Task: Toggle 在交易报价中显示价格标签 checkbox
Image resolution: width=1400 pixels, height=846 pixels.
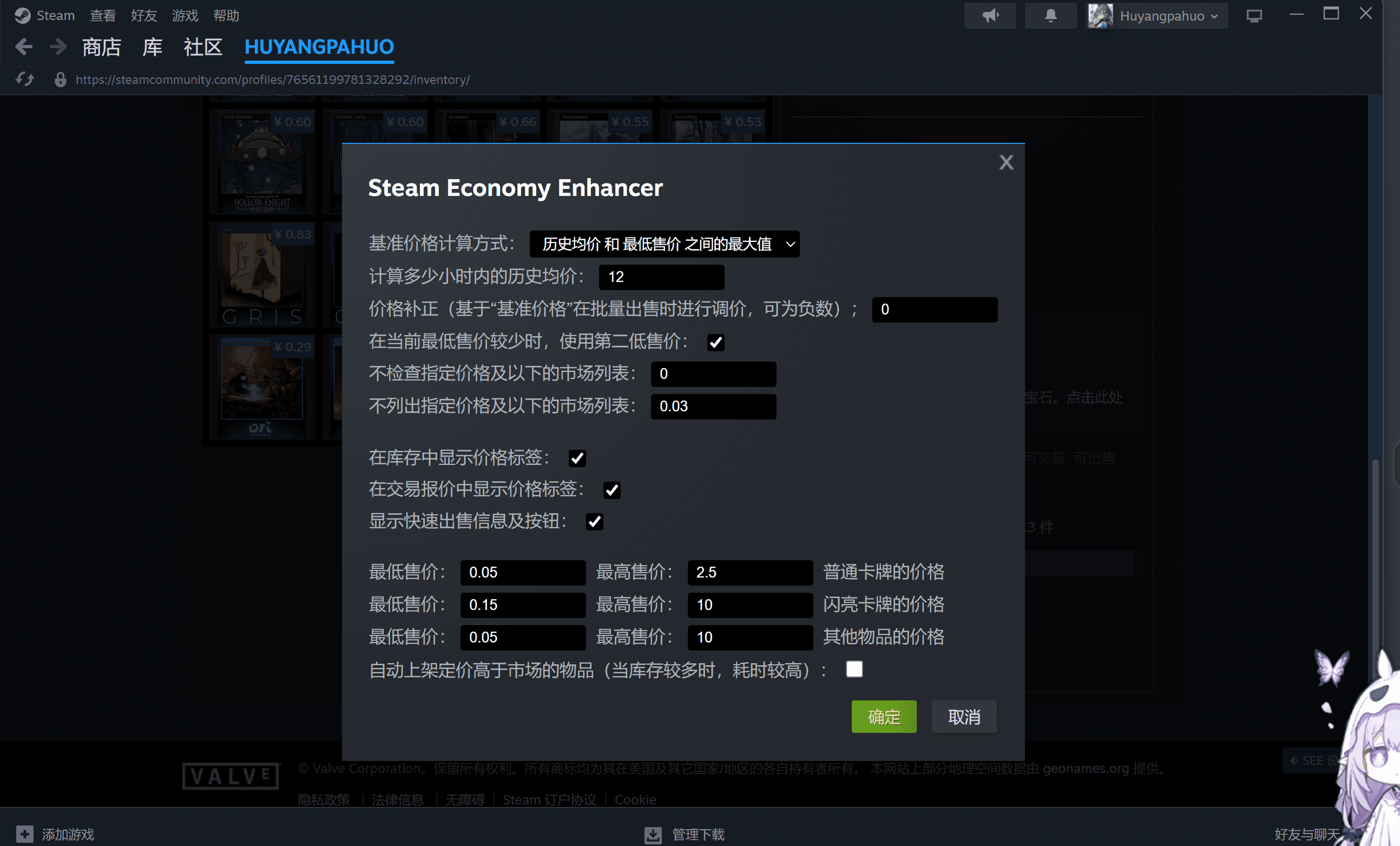Action: (x=612, y=490)
